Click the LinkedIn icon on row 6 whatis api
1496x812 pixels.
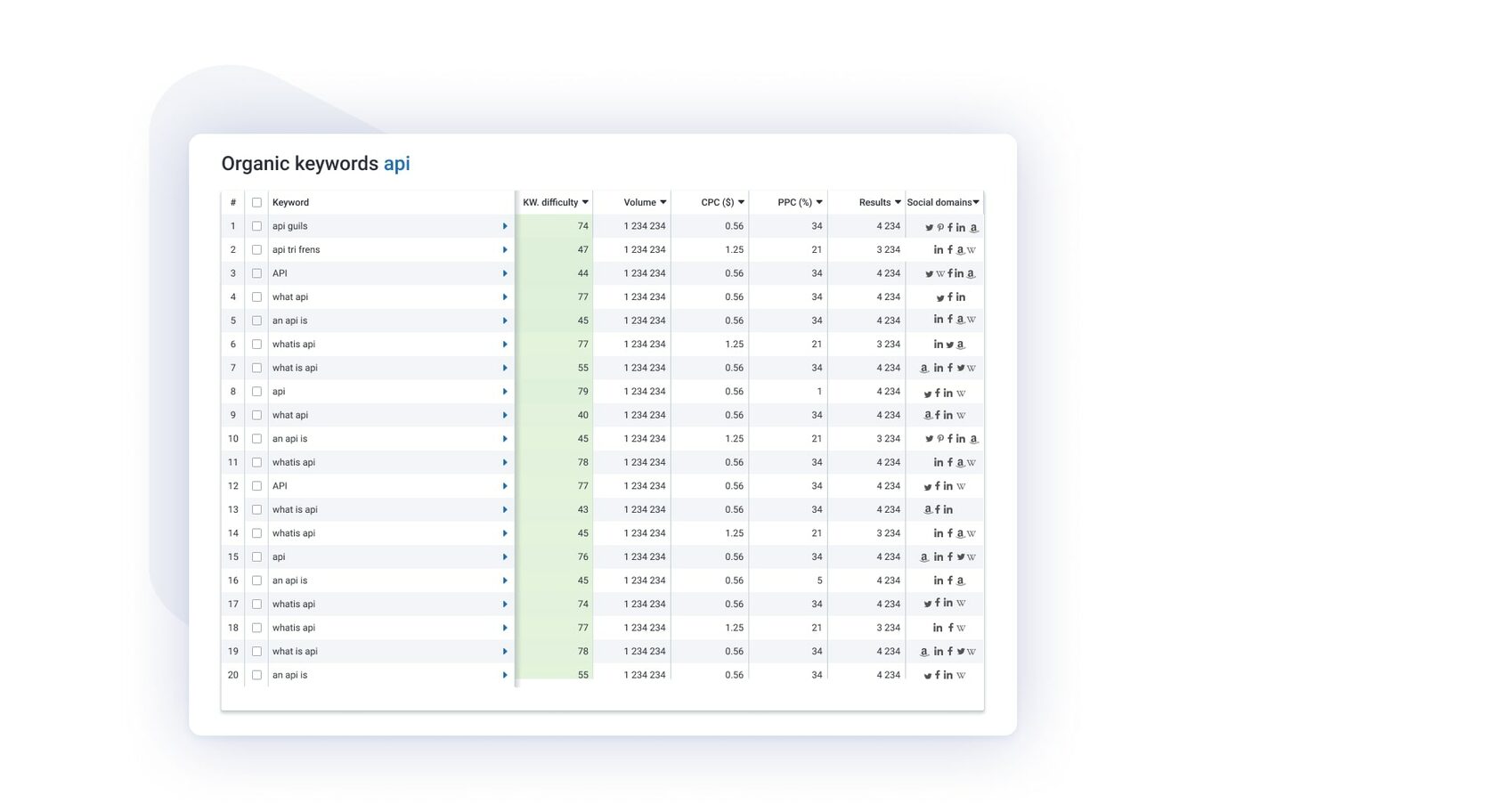click(937, 344)
